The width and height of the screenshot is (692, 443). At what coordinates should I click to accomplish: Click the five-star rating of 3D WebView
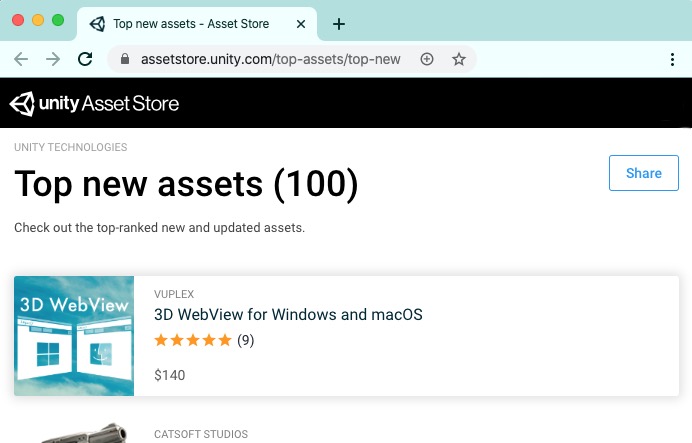193,340
